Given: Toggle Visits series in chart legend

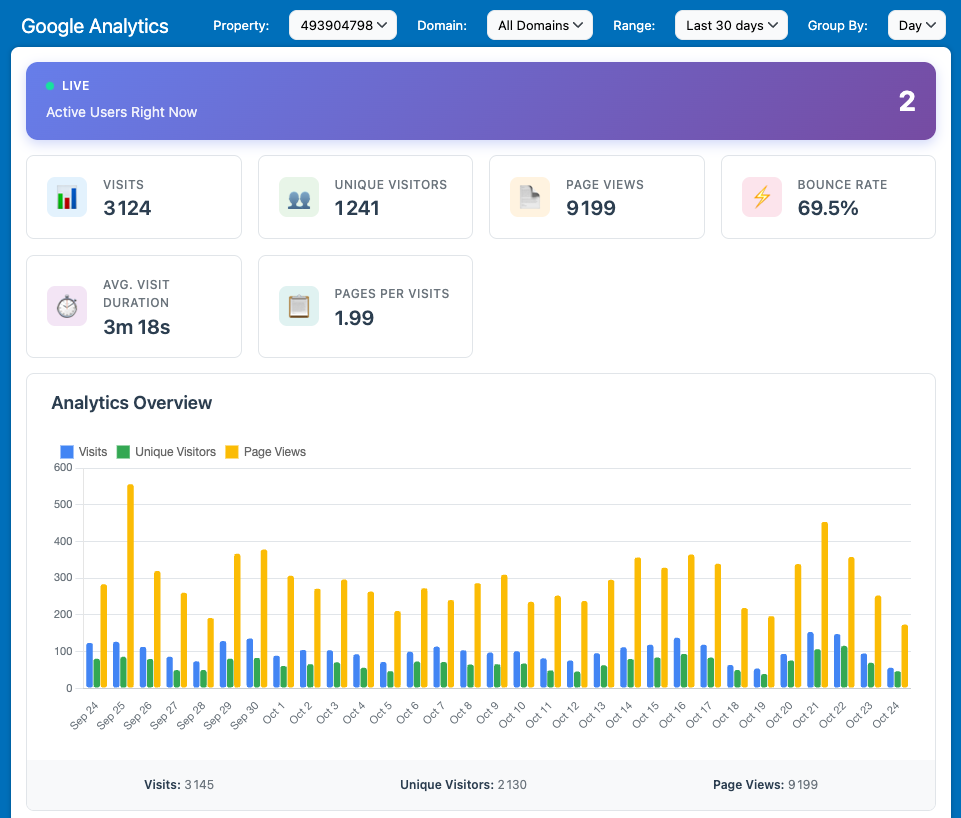Looking at the screenshot, I should (84, 452).
